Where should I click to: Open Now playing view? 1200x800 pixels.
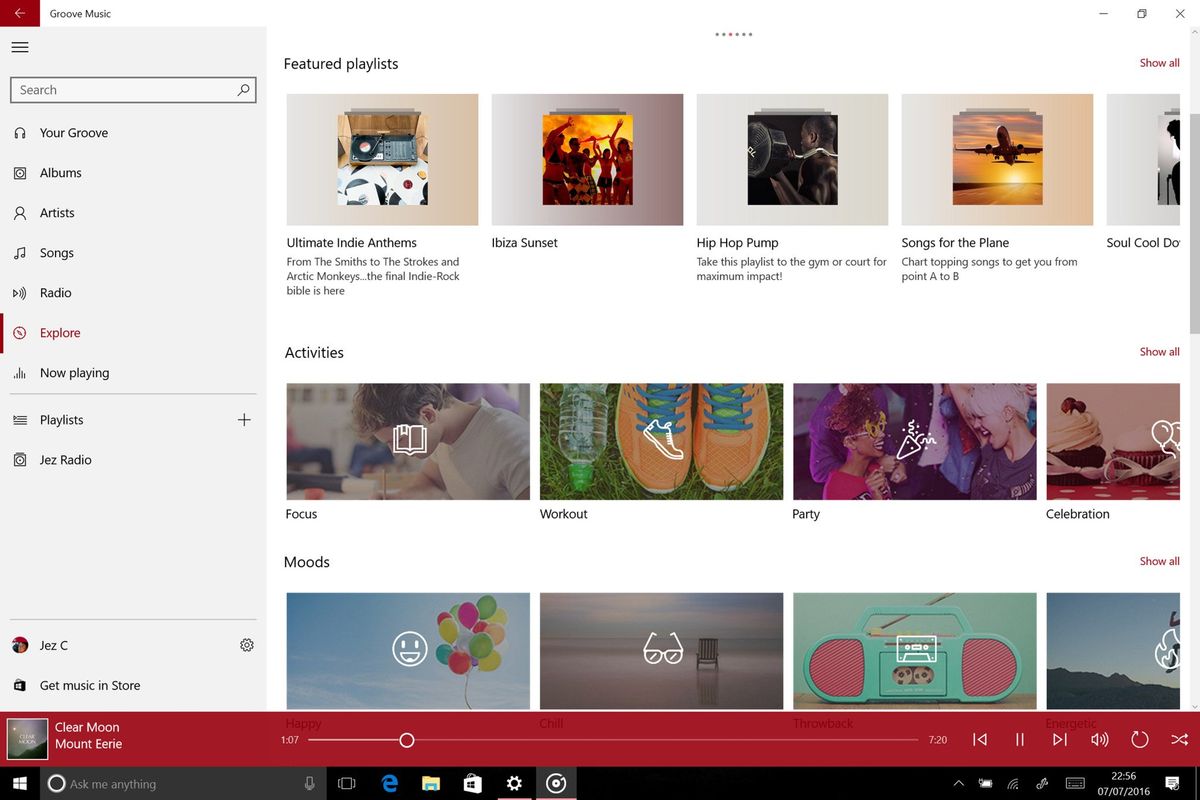pos(74,372)
